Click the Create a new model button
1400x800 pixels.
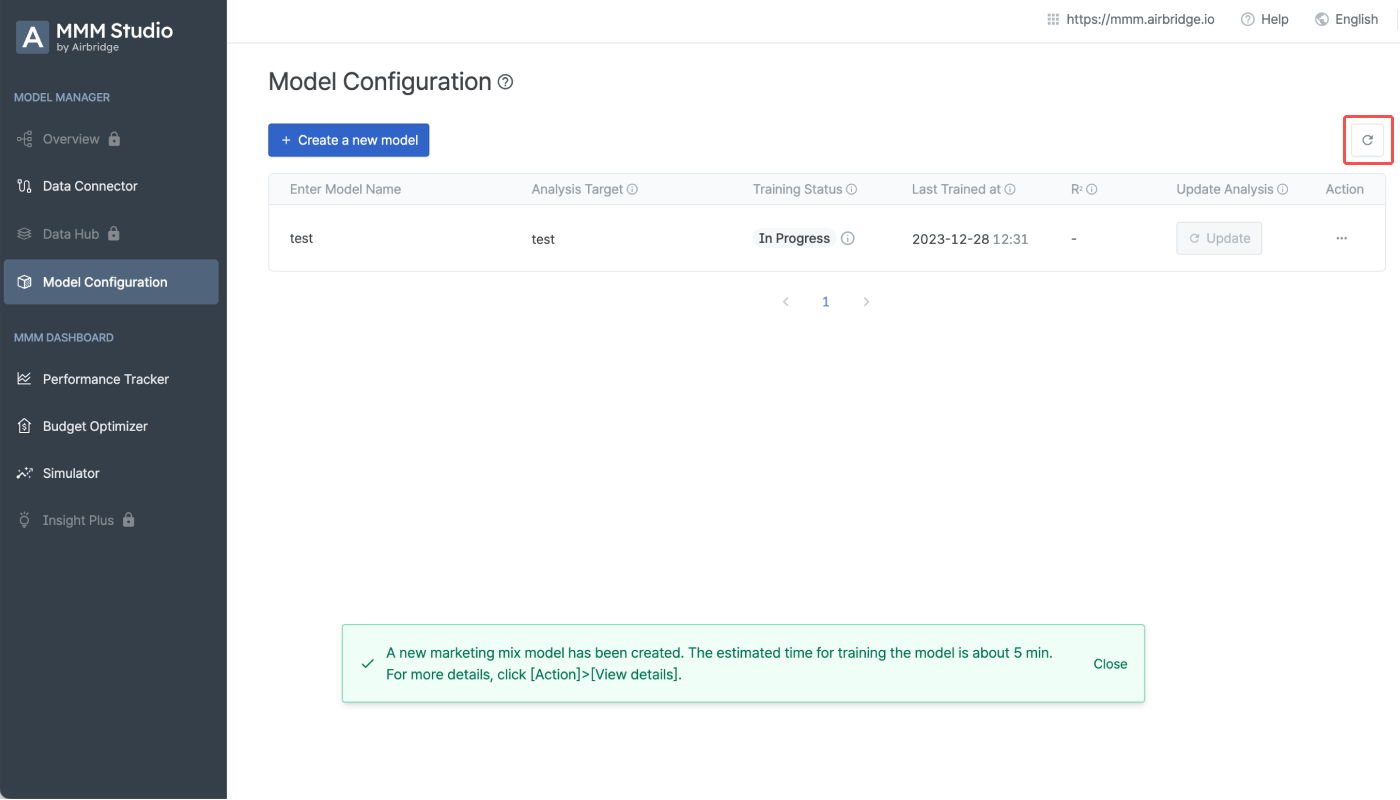349,140
